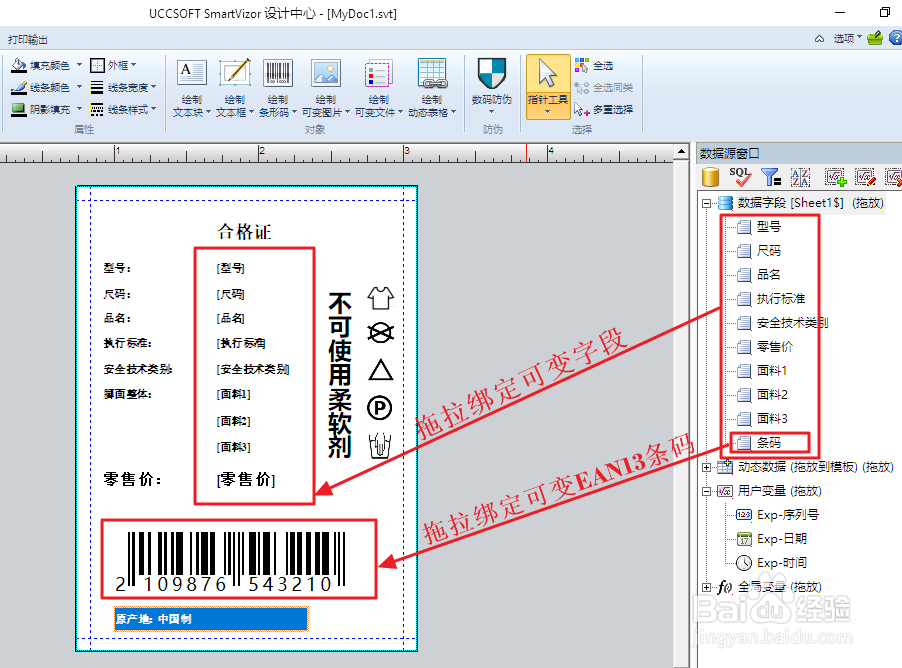Select the [面料3] variable field on label
902x668 pixels.
click(x=234, y=447)
